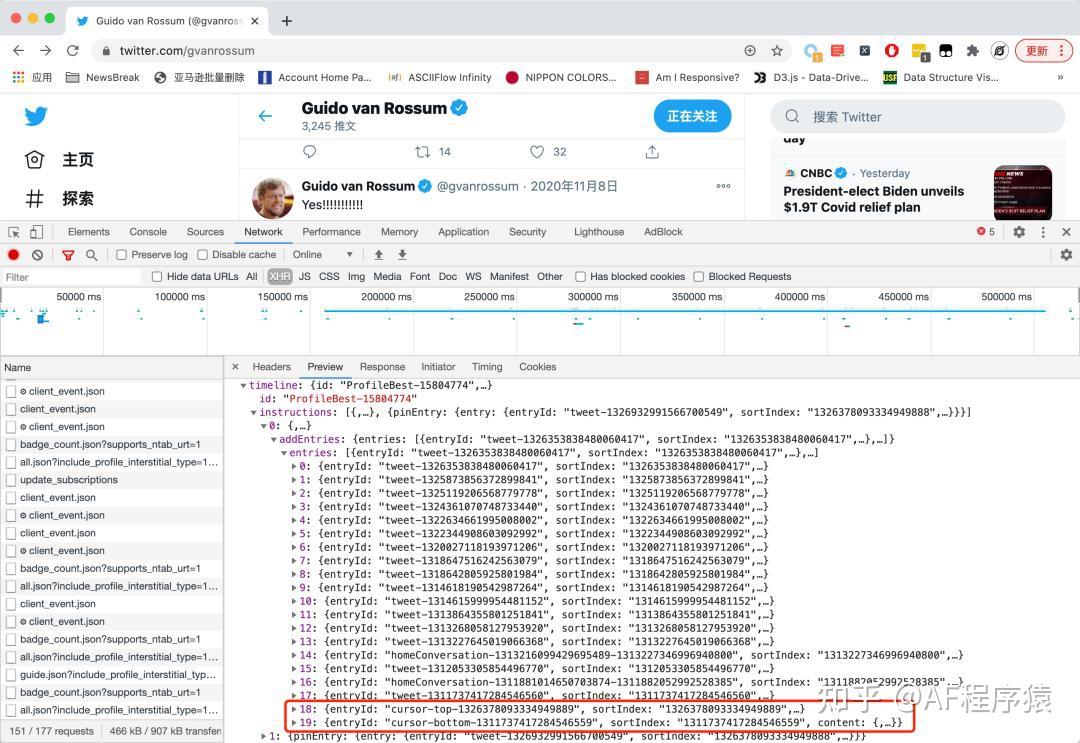This screenshot has width=1080, height=743.
Task: Like Guido van Rossum's tweet
Action: point(536,151)
